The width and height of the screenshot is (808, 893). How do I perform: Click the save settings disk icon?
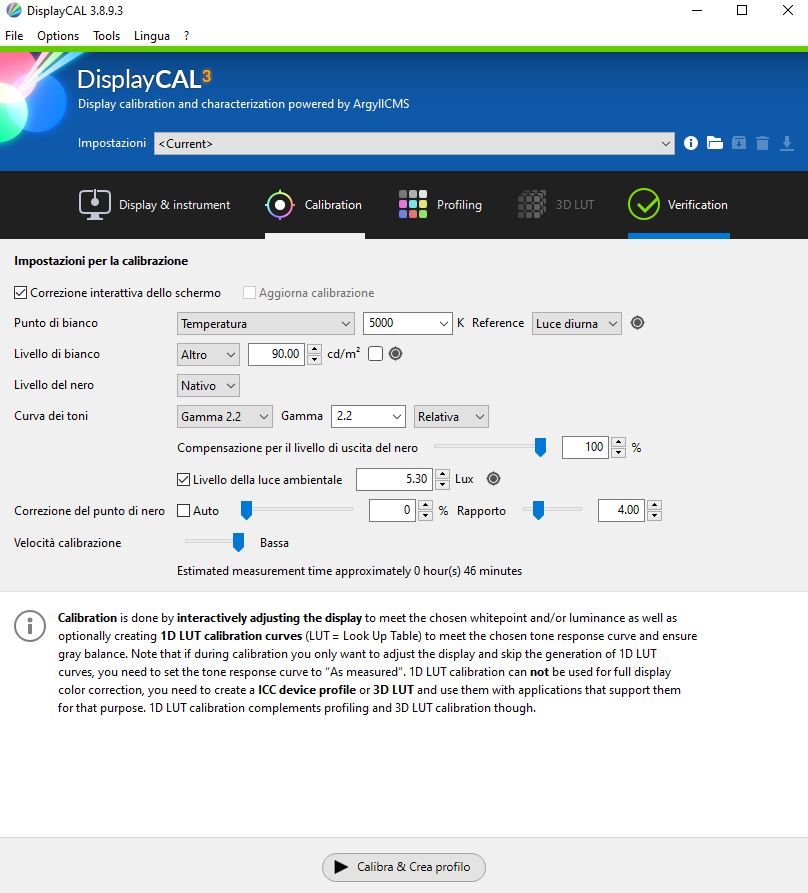pyautogui.click(x=739, y=143)
